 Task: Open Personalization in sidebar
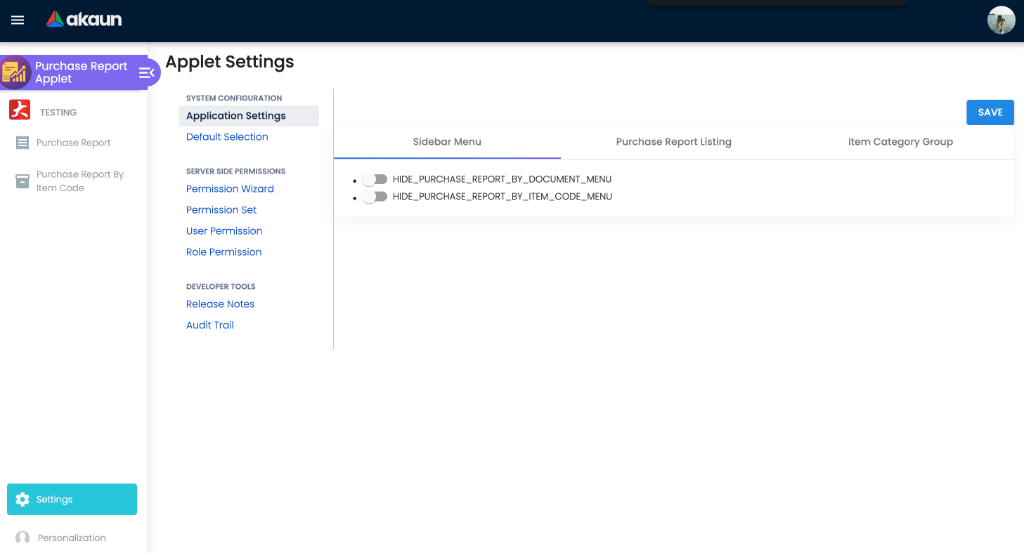[72, 537]
